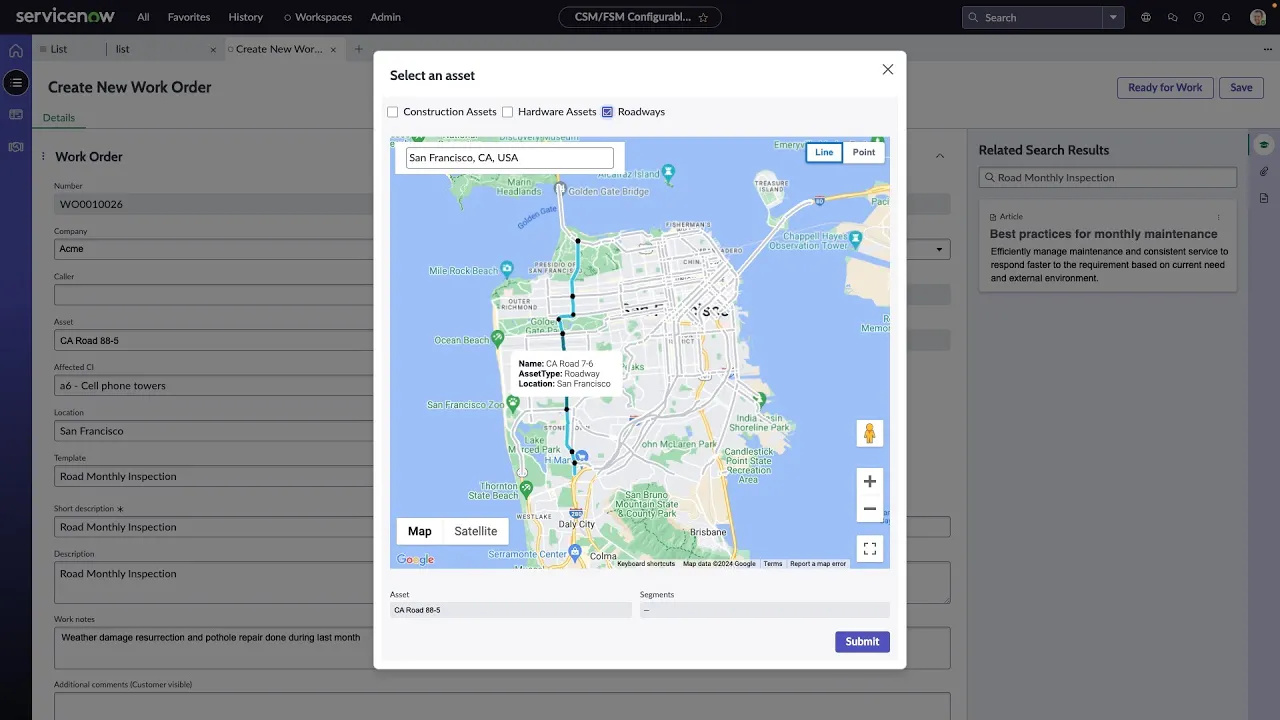Click the attachments paperclip icon on the right panel
1280x720 pixels.
[x=1264, y=171]
